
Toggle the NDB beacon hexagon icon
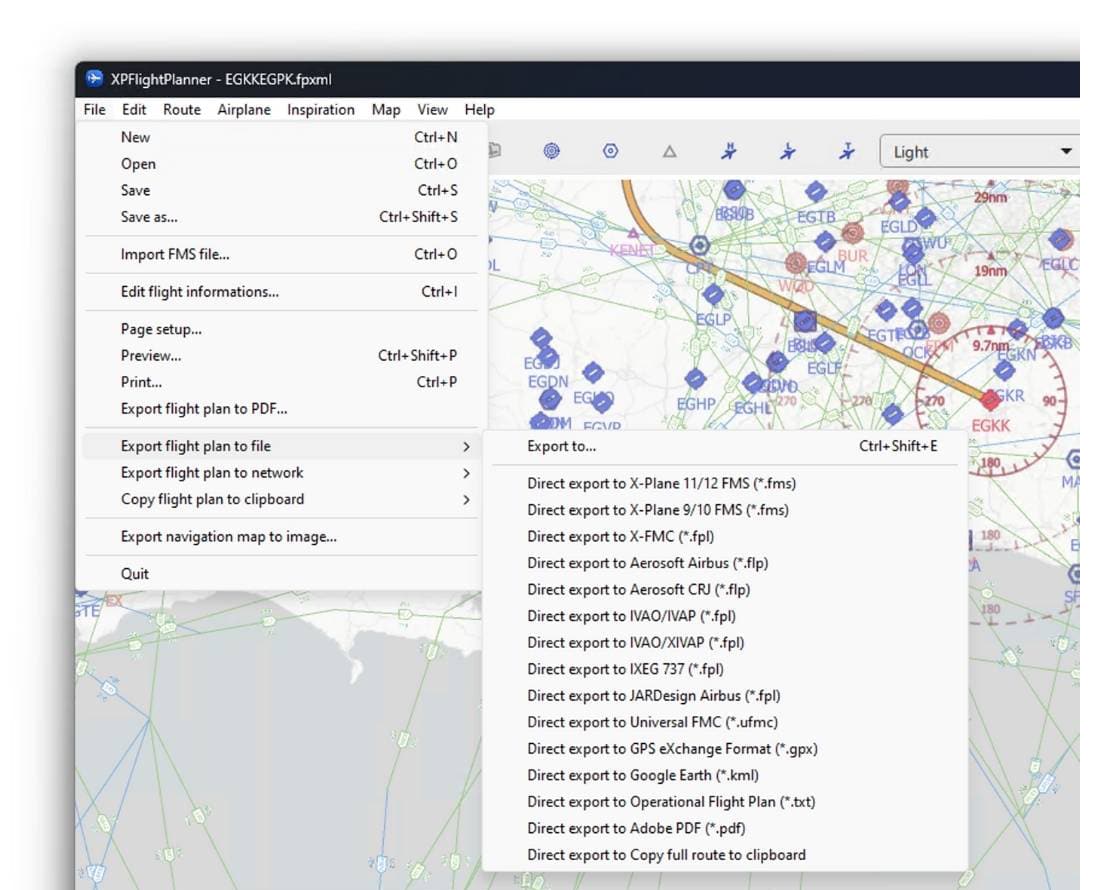click(x=609, y=151)
